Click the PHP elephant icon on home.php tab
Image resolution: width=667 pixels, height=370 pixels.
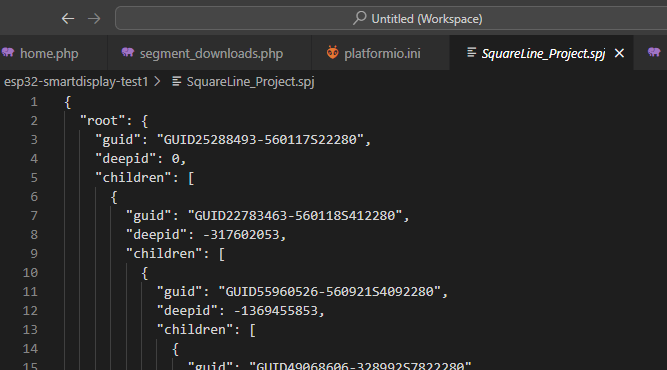(x=8, y=53)
